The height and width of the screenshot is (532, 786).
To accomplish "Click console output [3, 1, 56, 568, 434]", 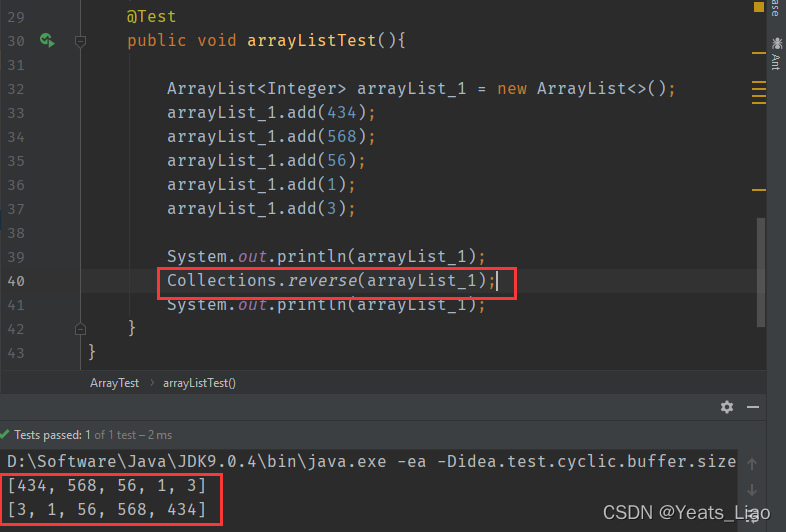I will [x=107, y=509].
